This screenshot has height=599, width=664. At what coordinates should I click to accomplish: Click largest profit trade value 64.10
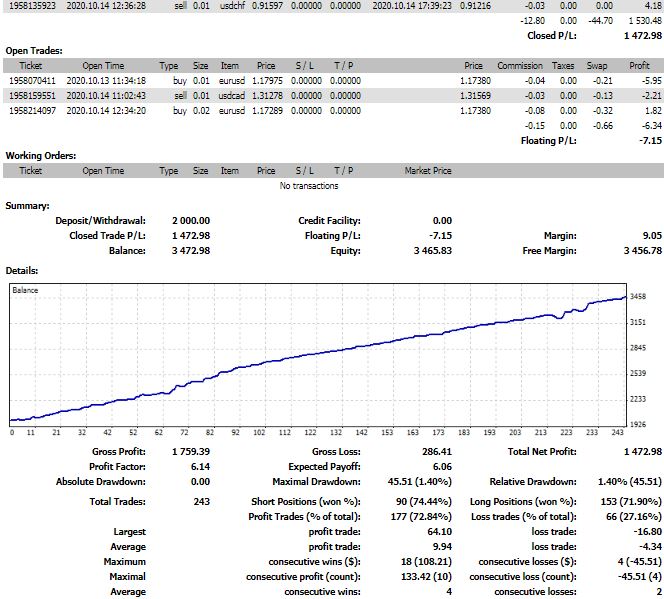click(440, 532)
